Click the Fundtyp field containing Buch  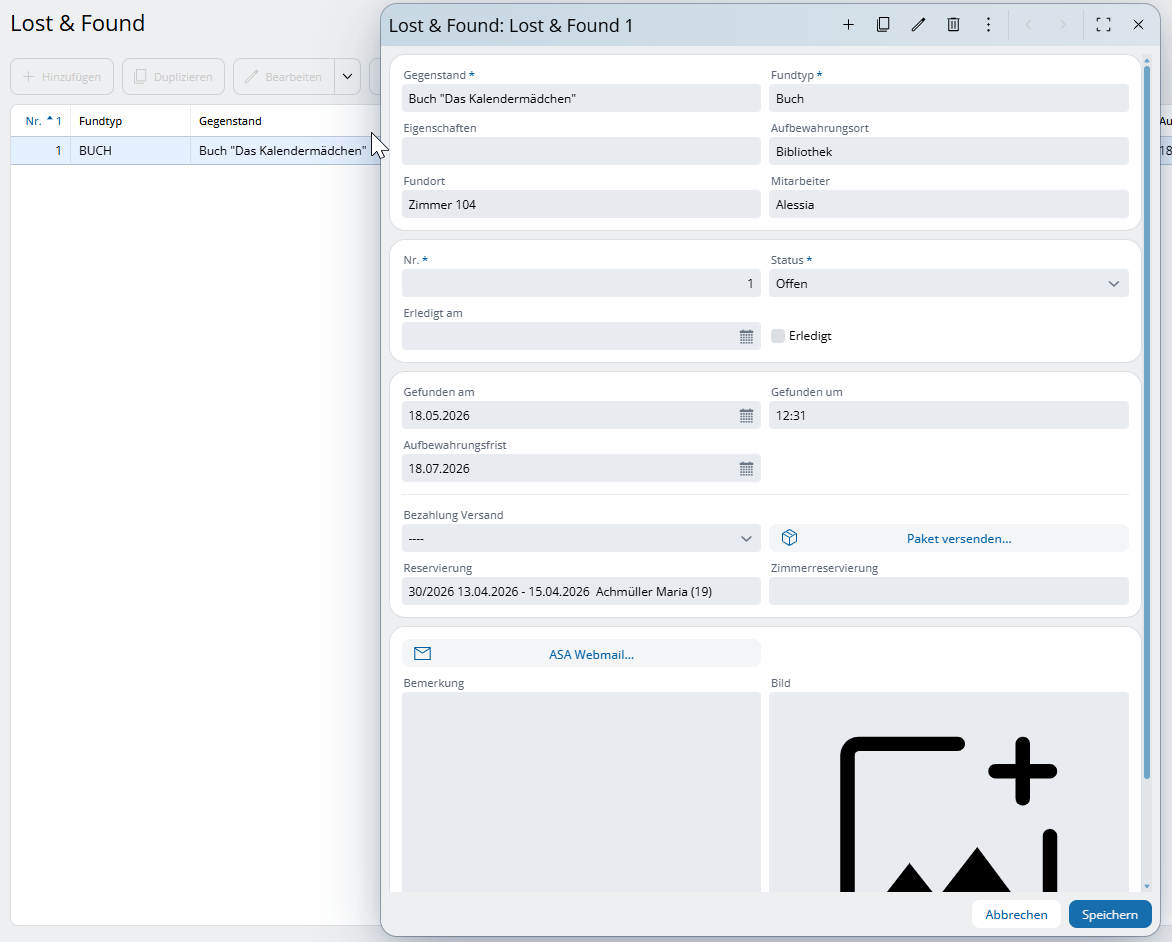[949, 98]
